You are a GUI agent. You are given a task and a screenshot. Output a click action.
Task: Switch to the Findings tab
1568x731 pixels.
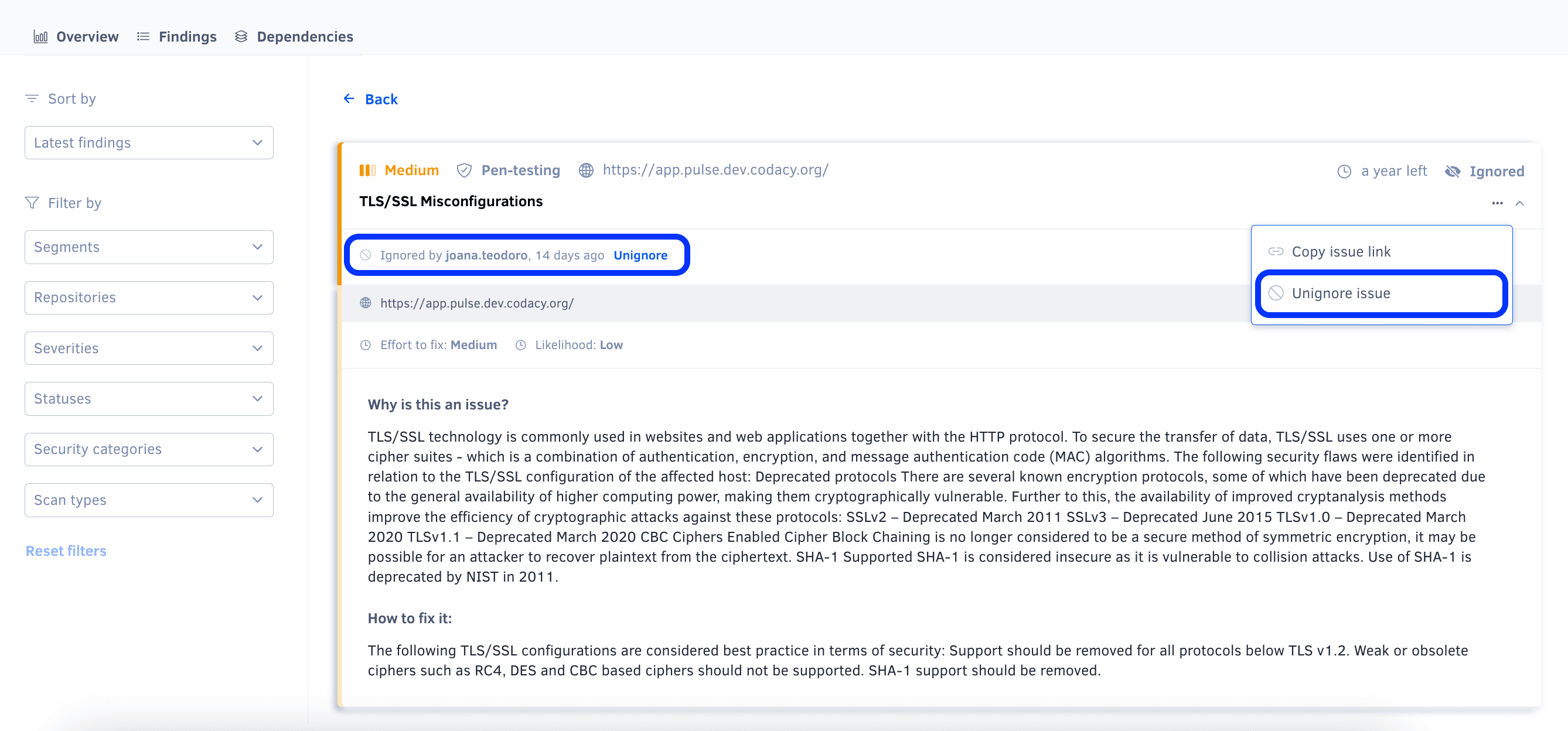tap(177, 36)
